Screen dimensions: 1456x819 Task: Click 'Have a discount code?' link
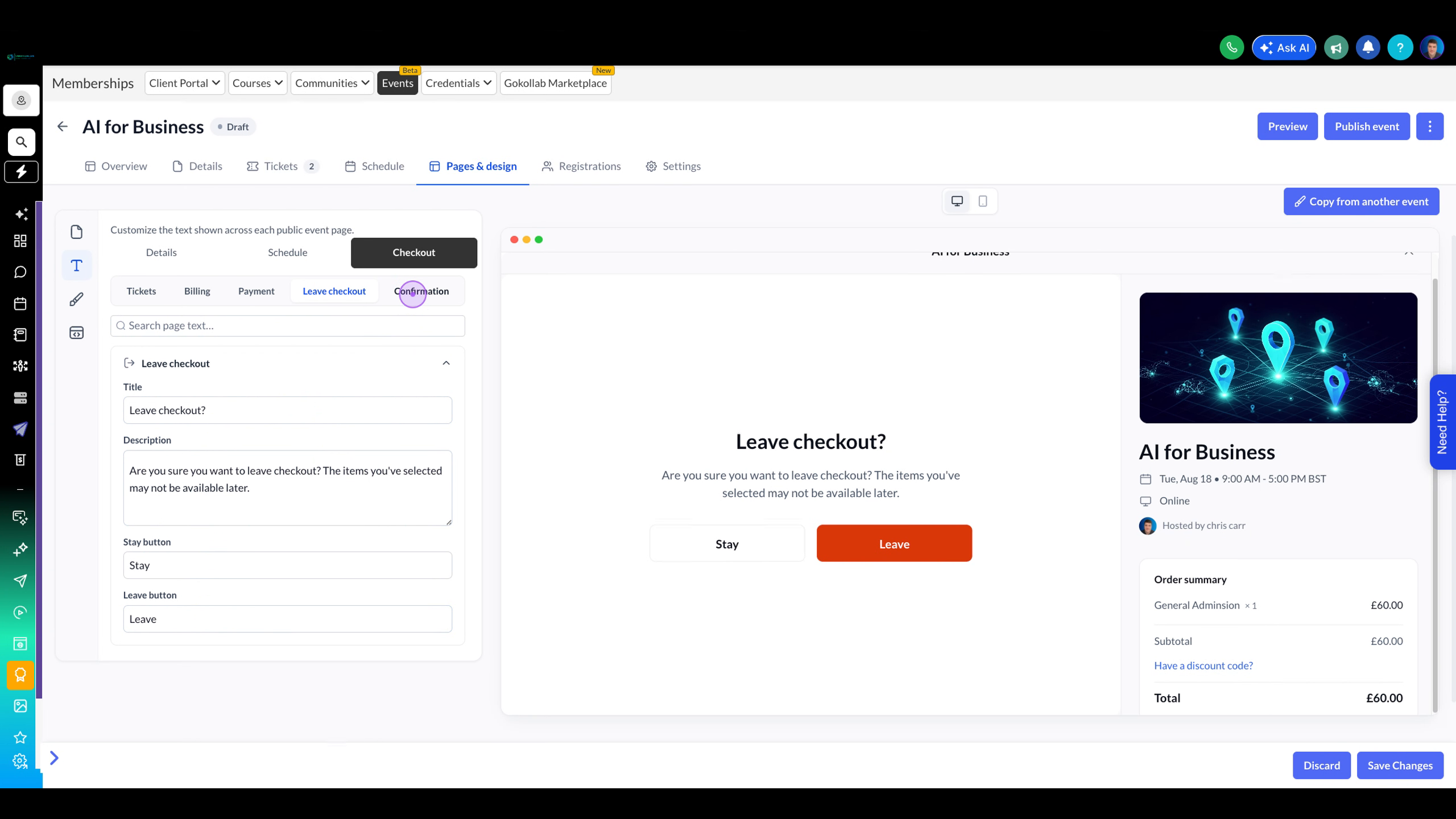(1203, 665)
